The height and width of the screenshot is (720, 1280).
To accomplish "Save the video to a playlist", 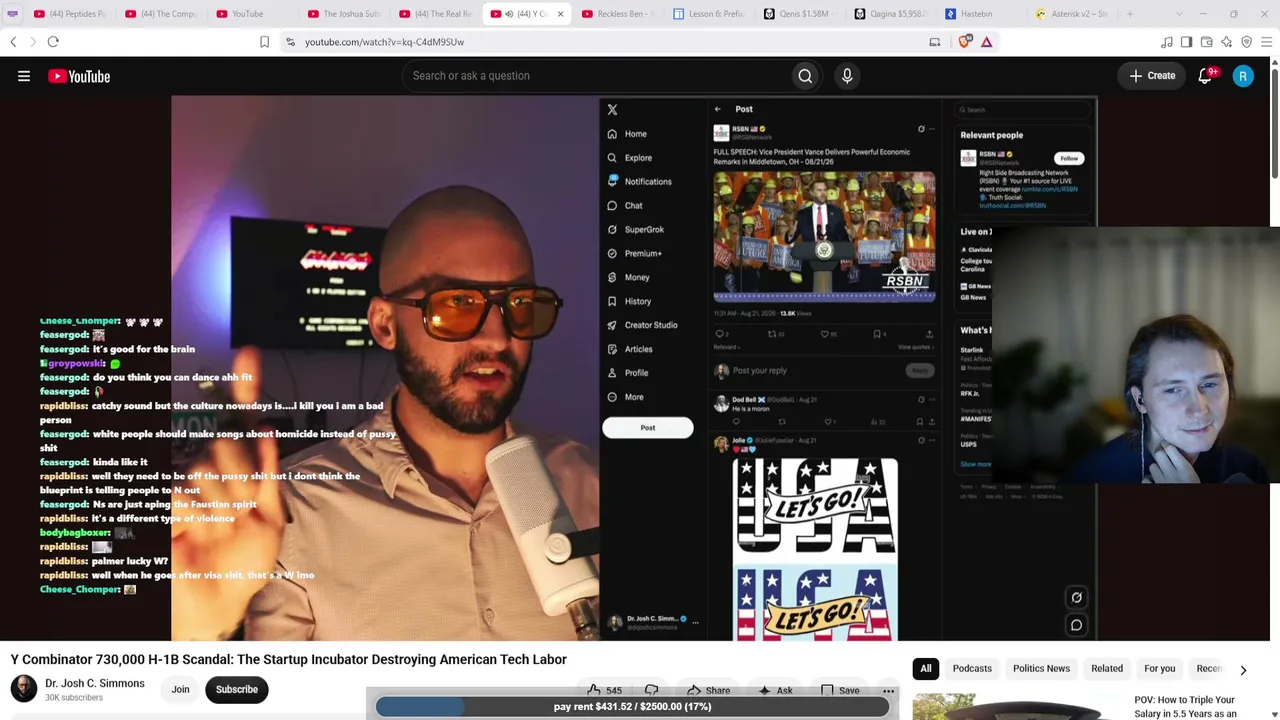I will point(840,690).
